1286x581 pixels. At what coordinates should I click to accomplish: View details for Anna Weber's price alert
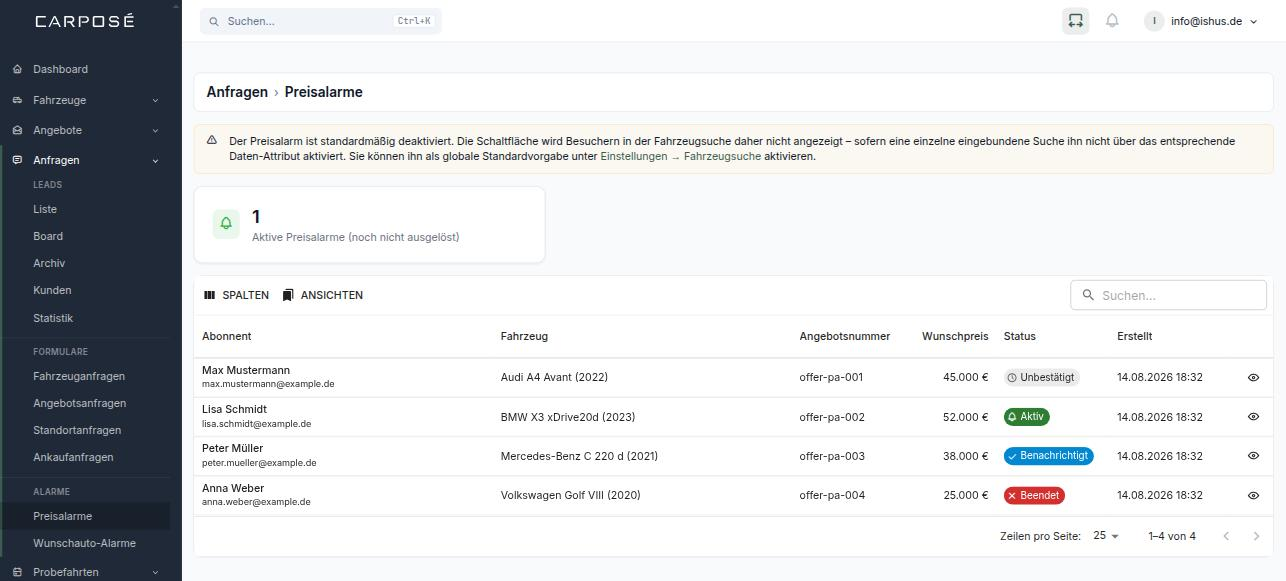click(x=1253, y=495)
